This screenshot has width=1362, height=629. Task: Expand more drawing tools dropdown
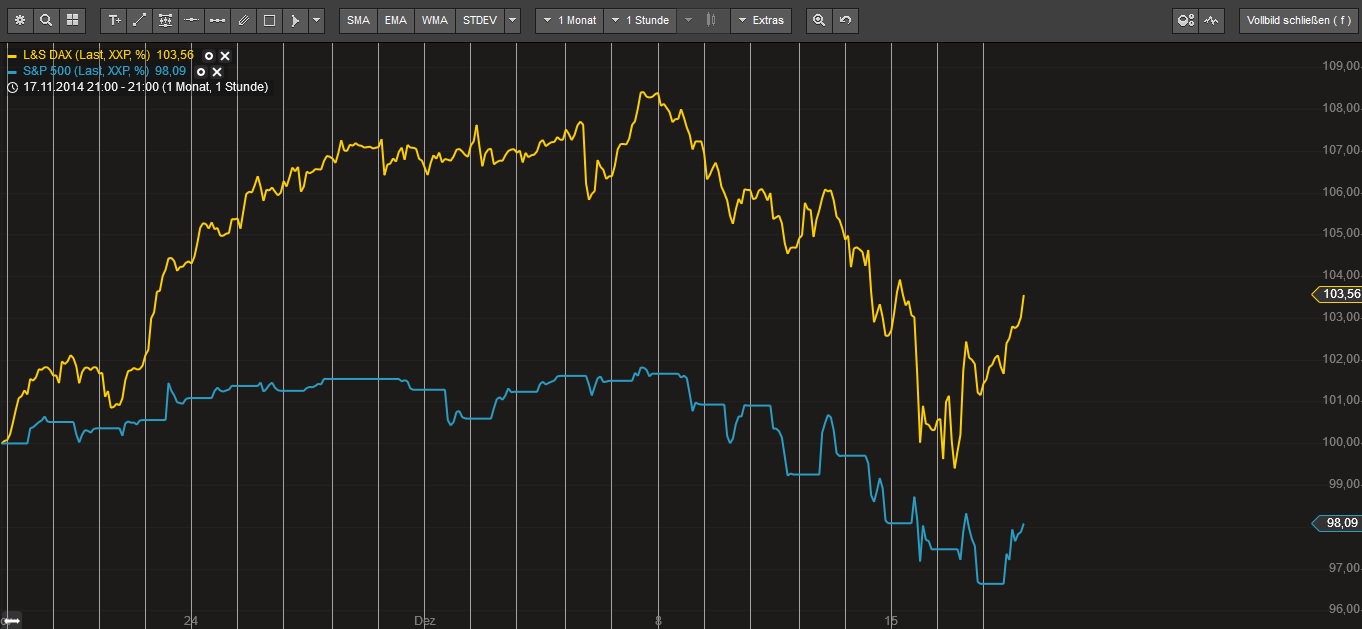317,20
